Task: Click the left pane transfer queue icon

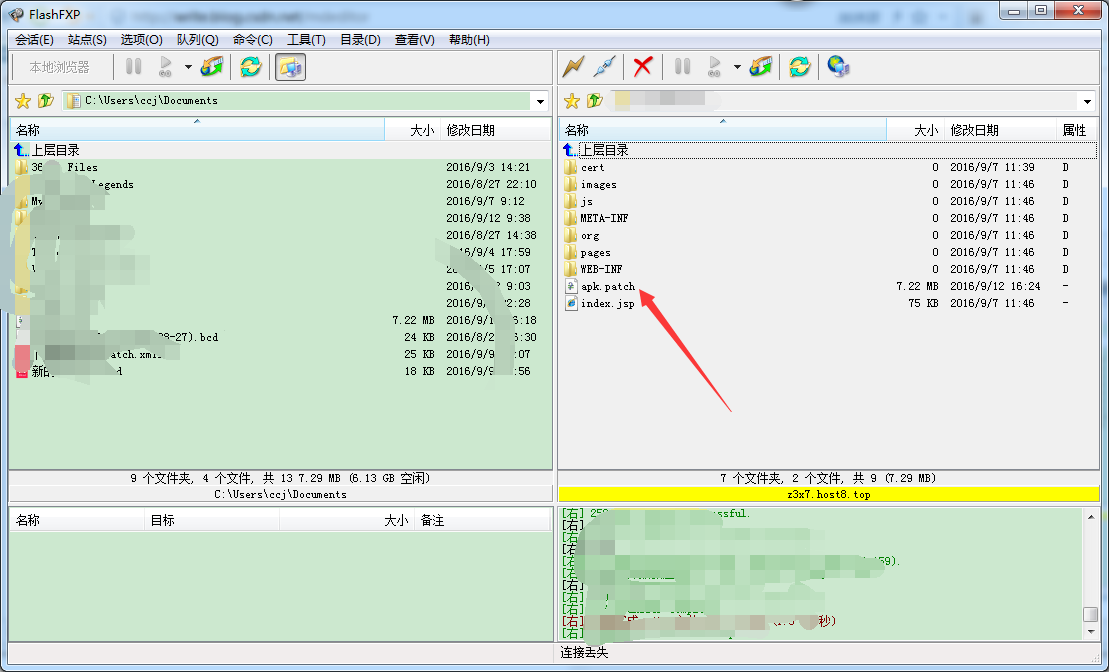Action: tap(212, 66)
